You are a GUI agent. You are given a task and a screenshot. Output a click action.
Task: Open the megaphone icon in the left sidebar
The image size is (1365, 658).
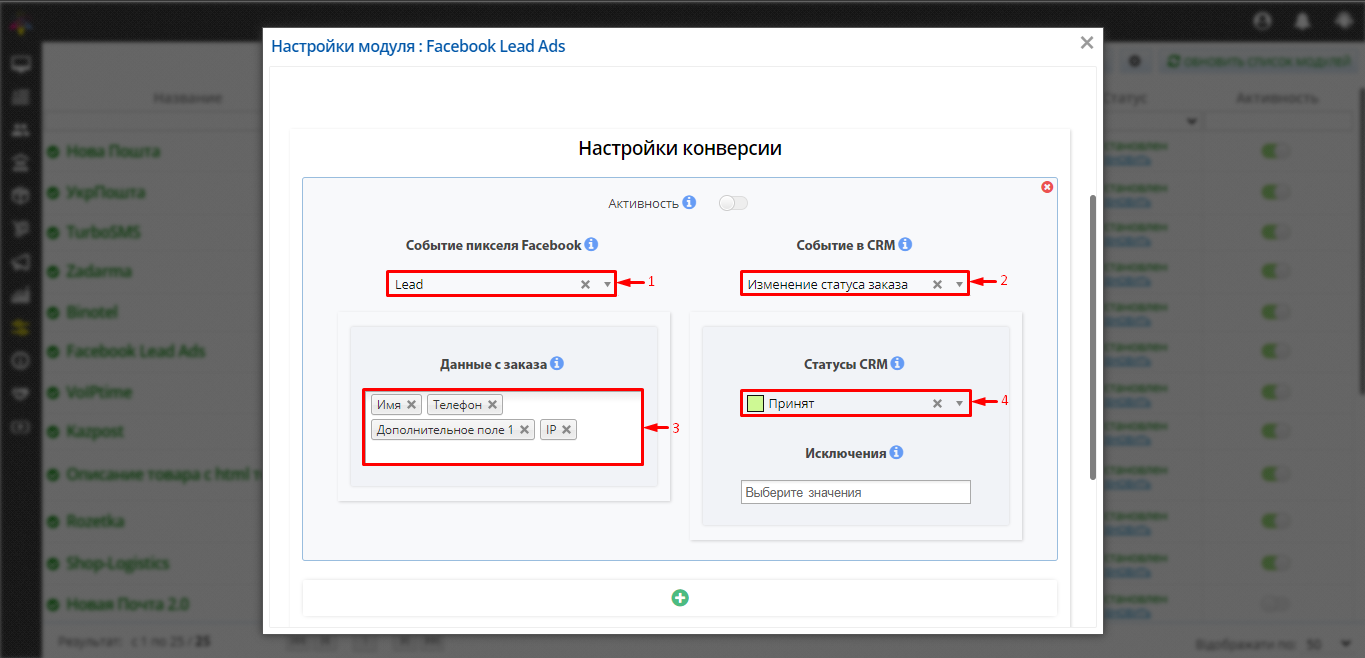[21, 262]
